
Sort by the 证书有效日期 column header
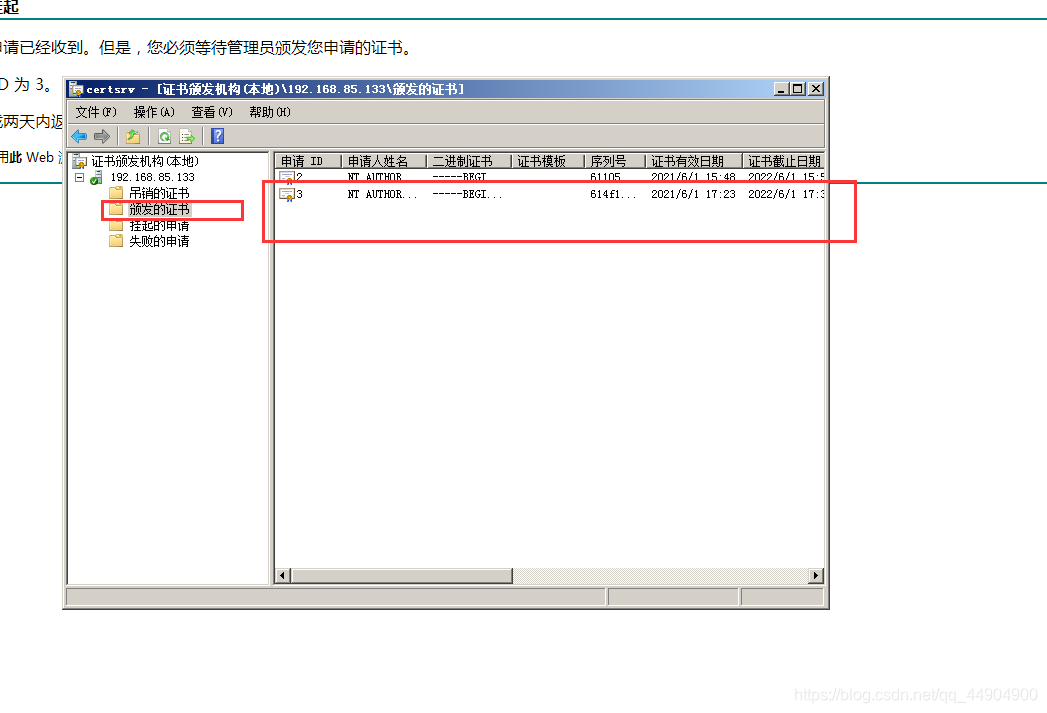[x=694, y=161]
